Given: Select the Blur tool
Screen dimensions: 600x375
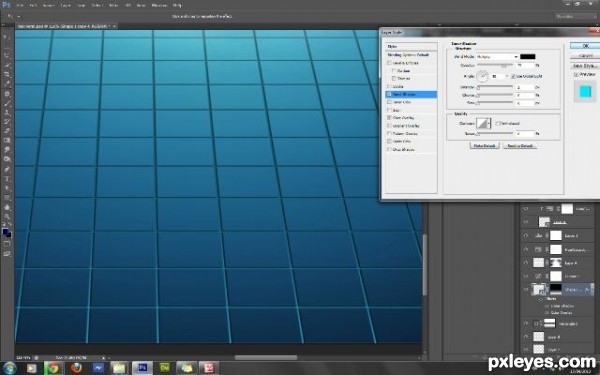Looking at the screenshot, I should pos(7,150).
